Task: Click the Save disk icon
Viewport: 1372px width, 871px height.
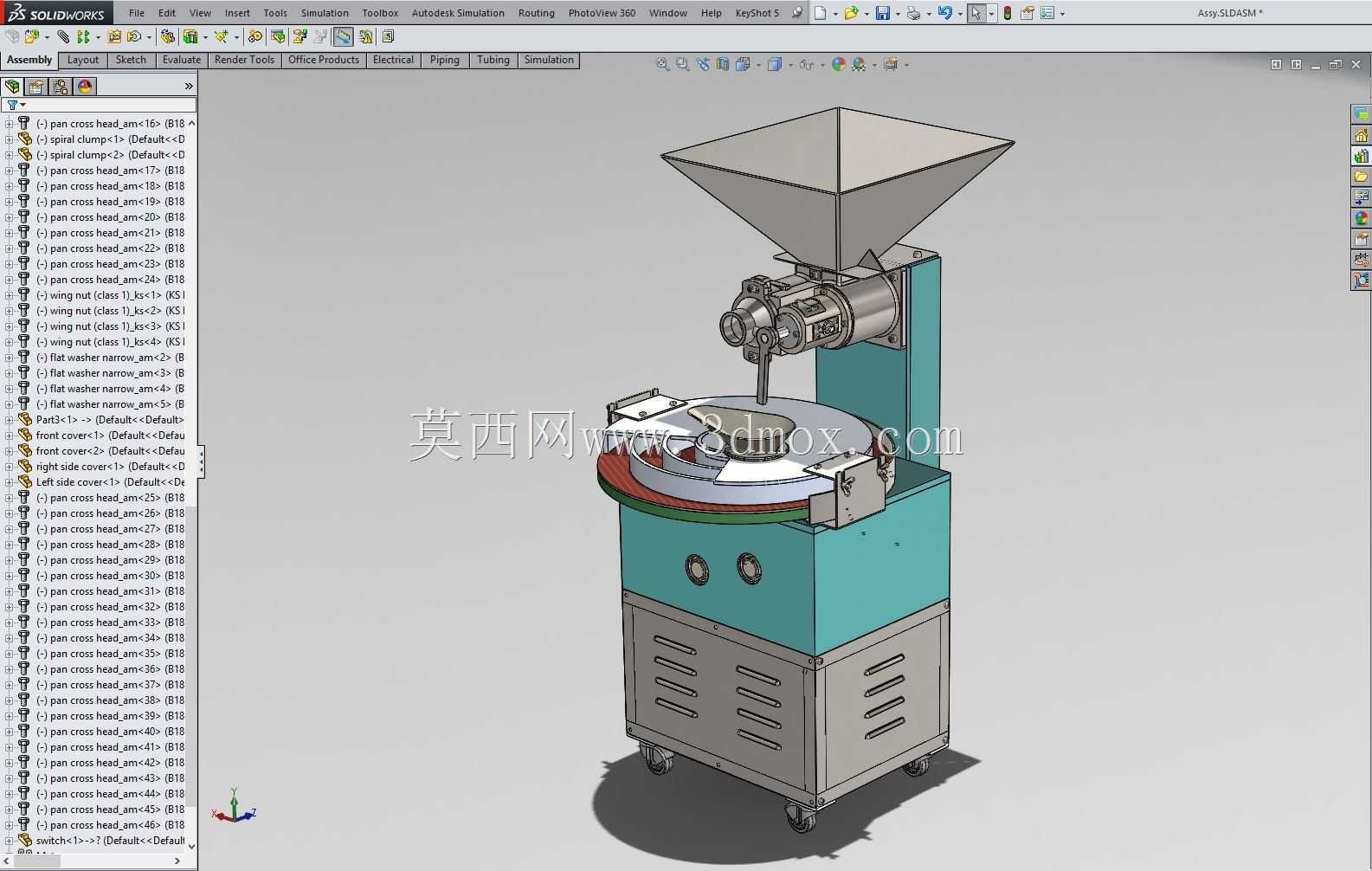Action: pos(882,13)
